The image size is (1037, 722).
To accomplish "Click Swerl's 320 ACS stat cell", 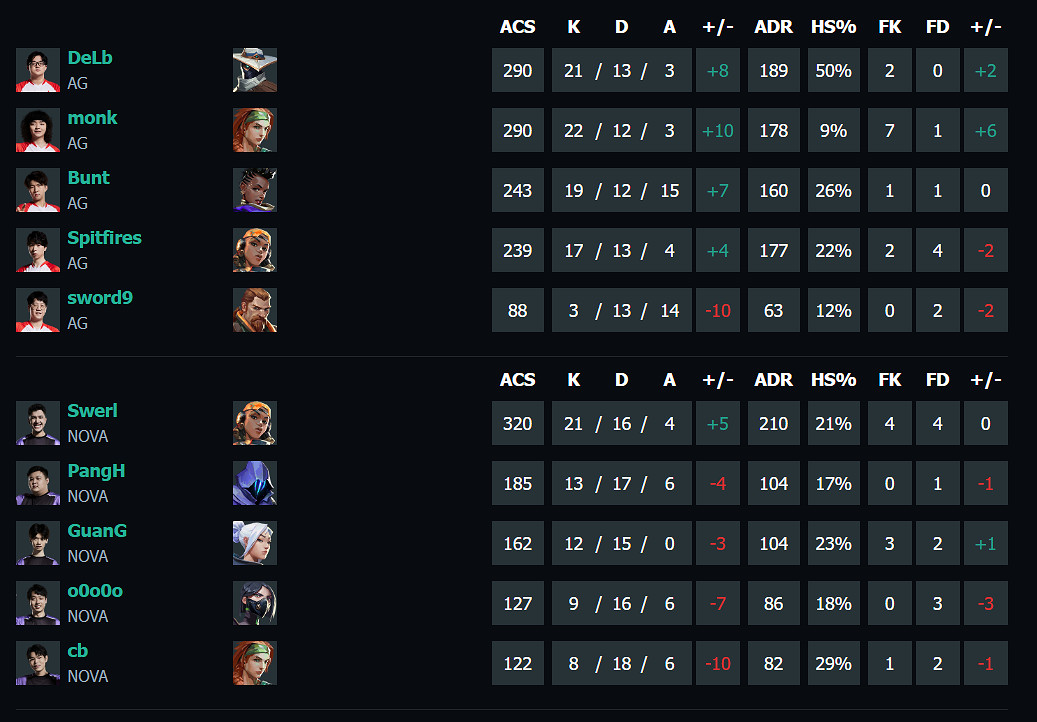I will click(x=517, y=424).
